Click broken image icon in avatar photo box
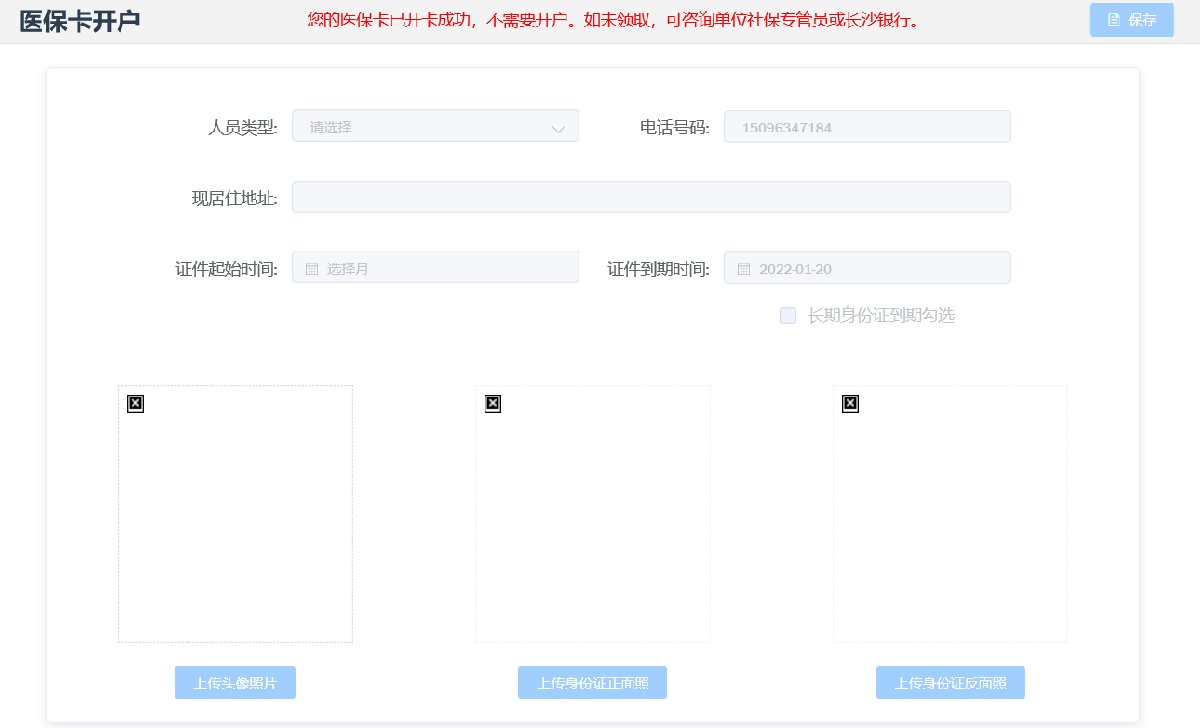 136,403
